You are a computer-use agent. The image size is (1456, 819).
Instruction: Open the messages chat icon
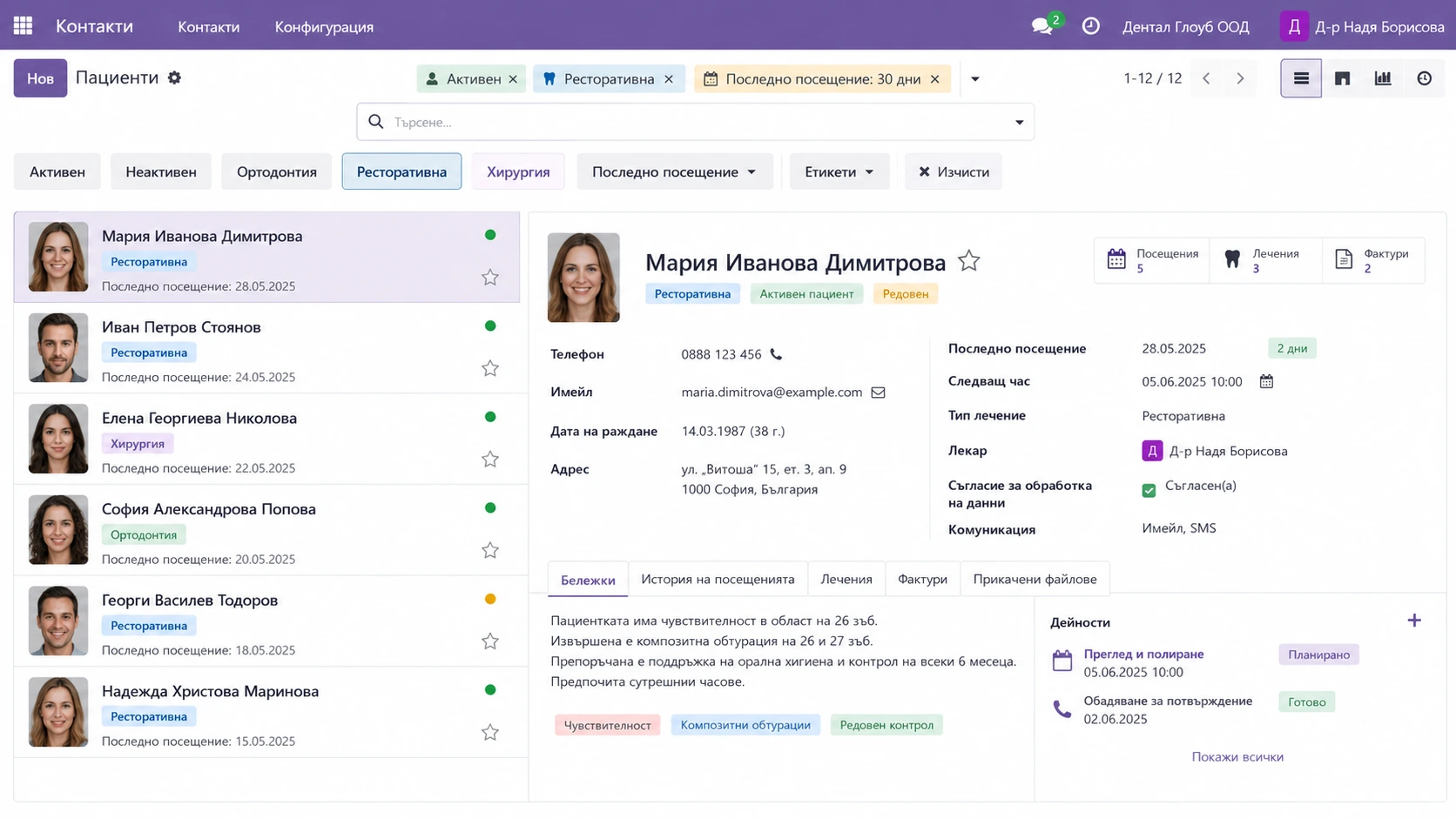pos(1043,26)
